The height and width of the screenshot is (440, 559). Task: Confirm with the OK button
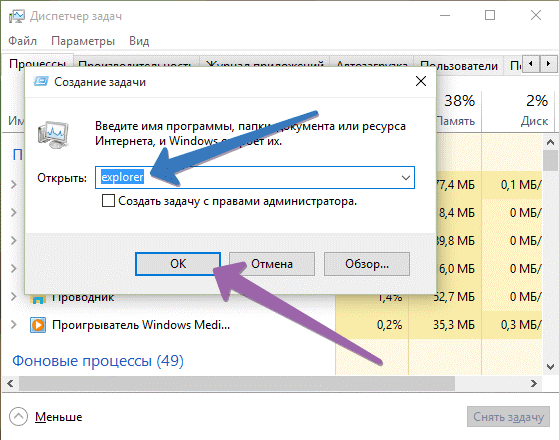(178, 264)
